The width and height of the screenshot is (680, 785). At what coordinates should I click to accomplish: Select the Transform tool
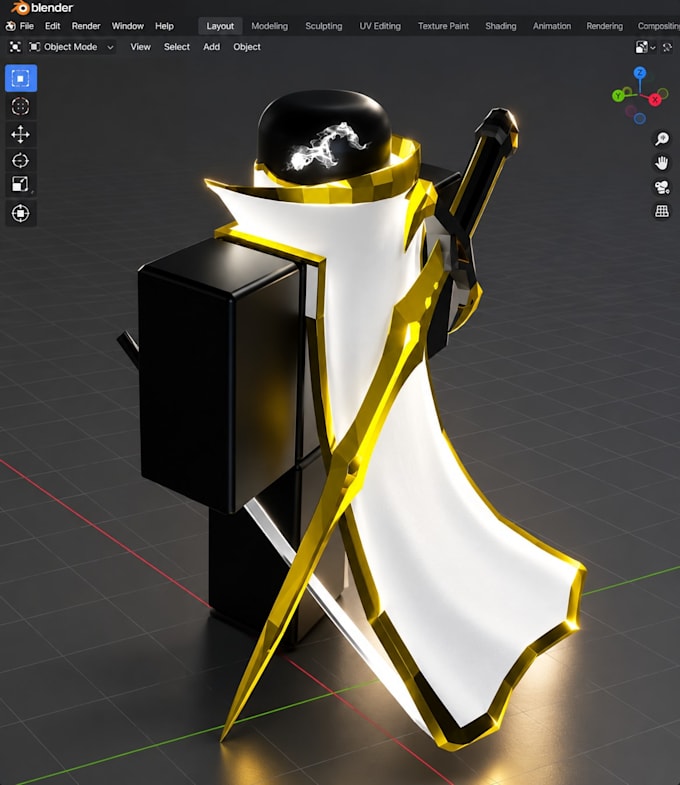tap(21, 213)
